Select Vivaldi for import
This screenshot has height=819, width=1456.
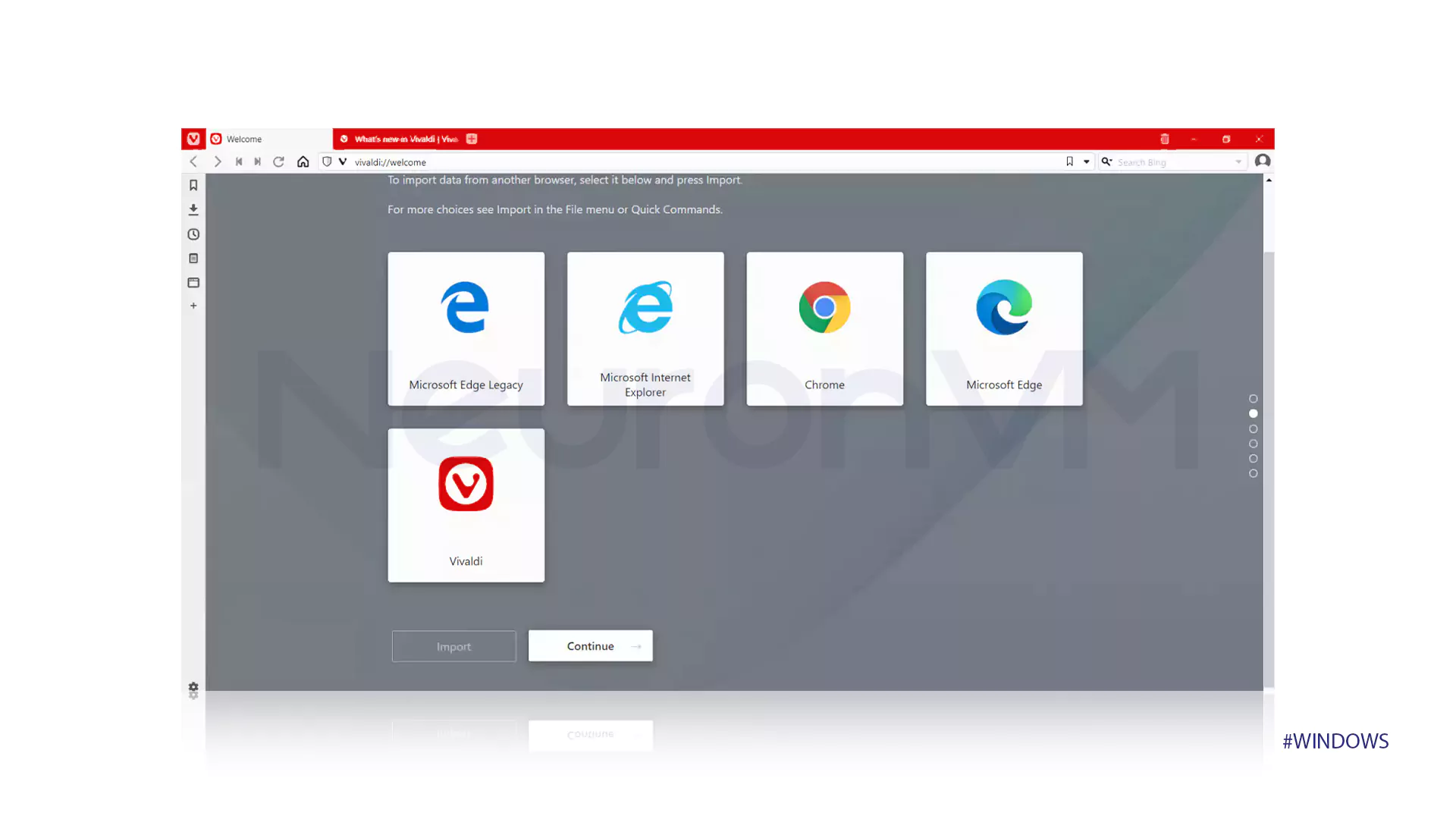tap(466, 505)
